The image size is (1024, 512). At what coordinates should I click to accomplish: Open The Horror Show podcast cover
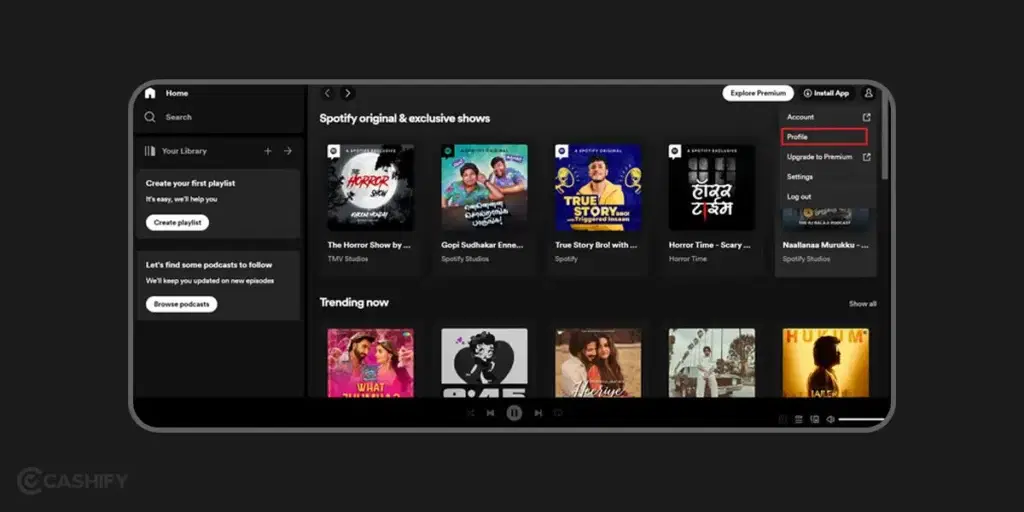(x=370, y=187)
